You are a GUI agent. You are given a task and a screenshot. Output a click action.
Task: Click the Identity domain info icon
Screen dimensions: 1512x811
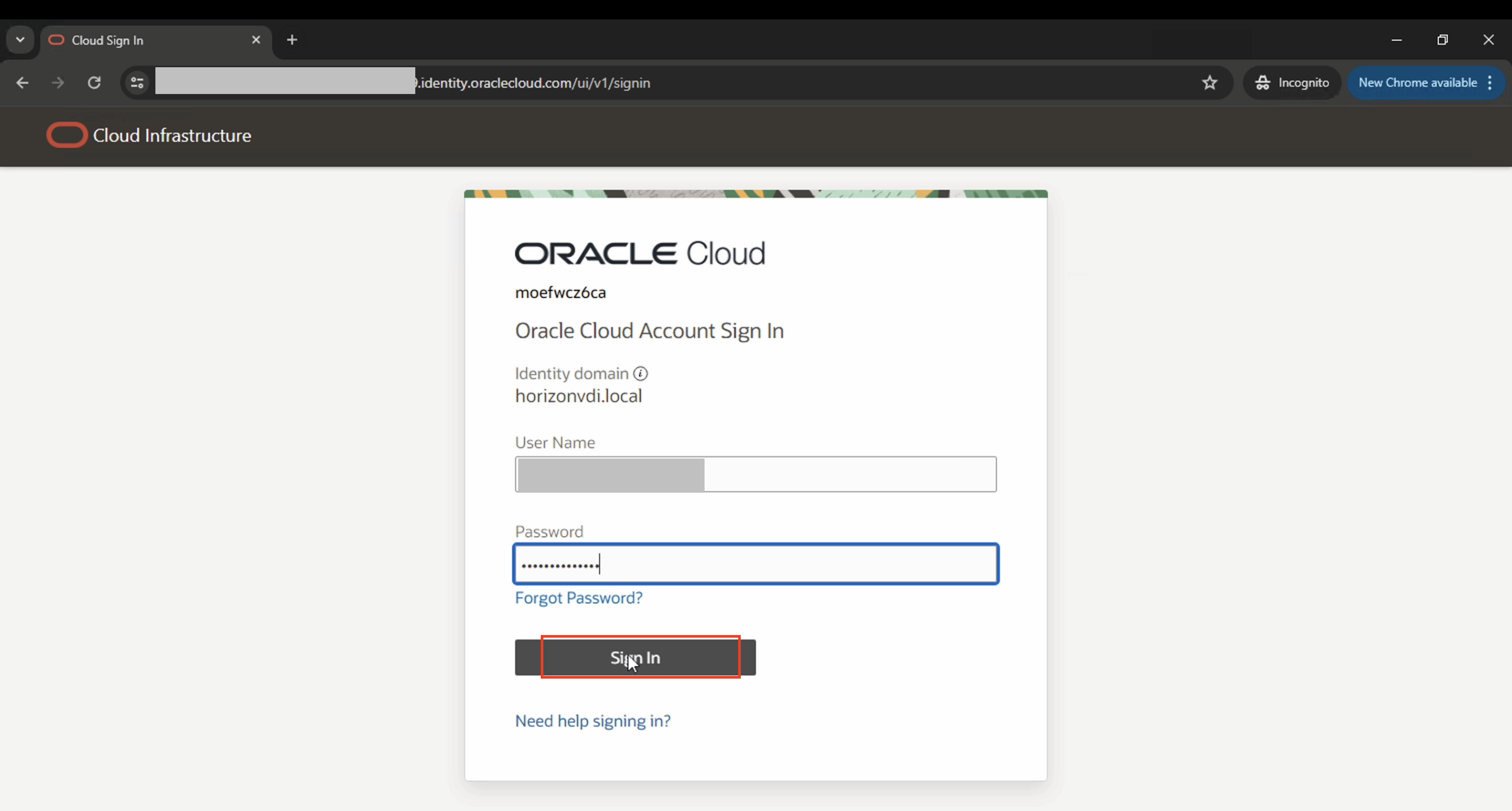[x=640, y=373]
